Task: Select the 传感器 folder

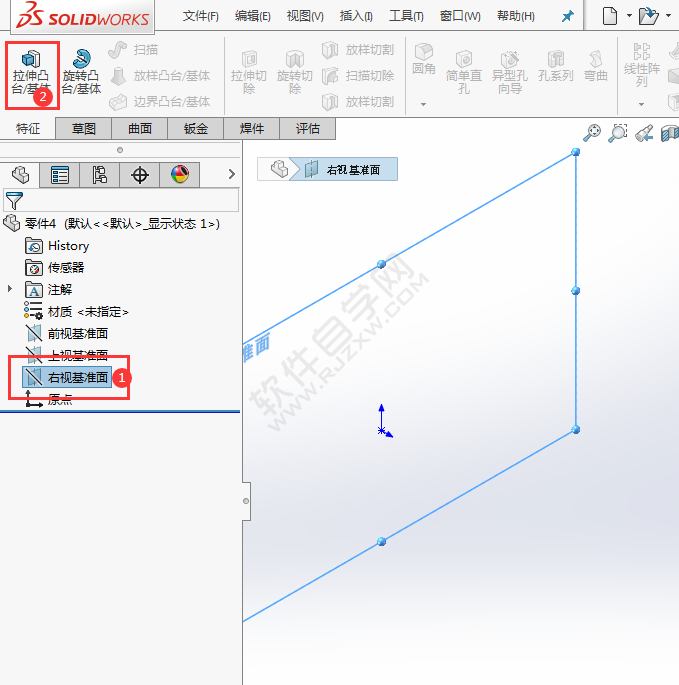Action: pyautogui.click(x=55, y=268)
